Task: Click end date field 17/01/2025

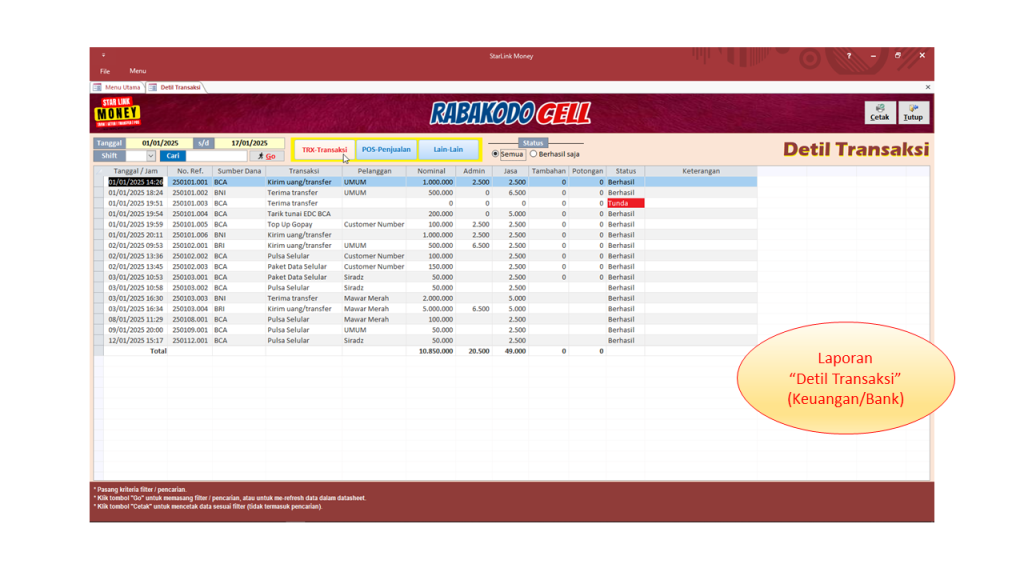Action: (x=249, y=143)
